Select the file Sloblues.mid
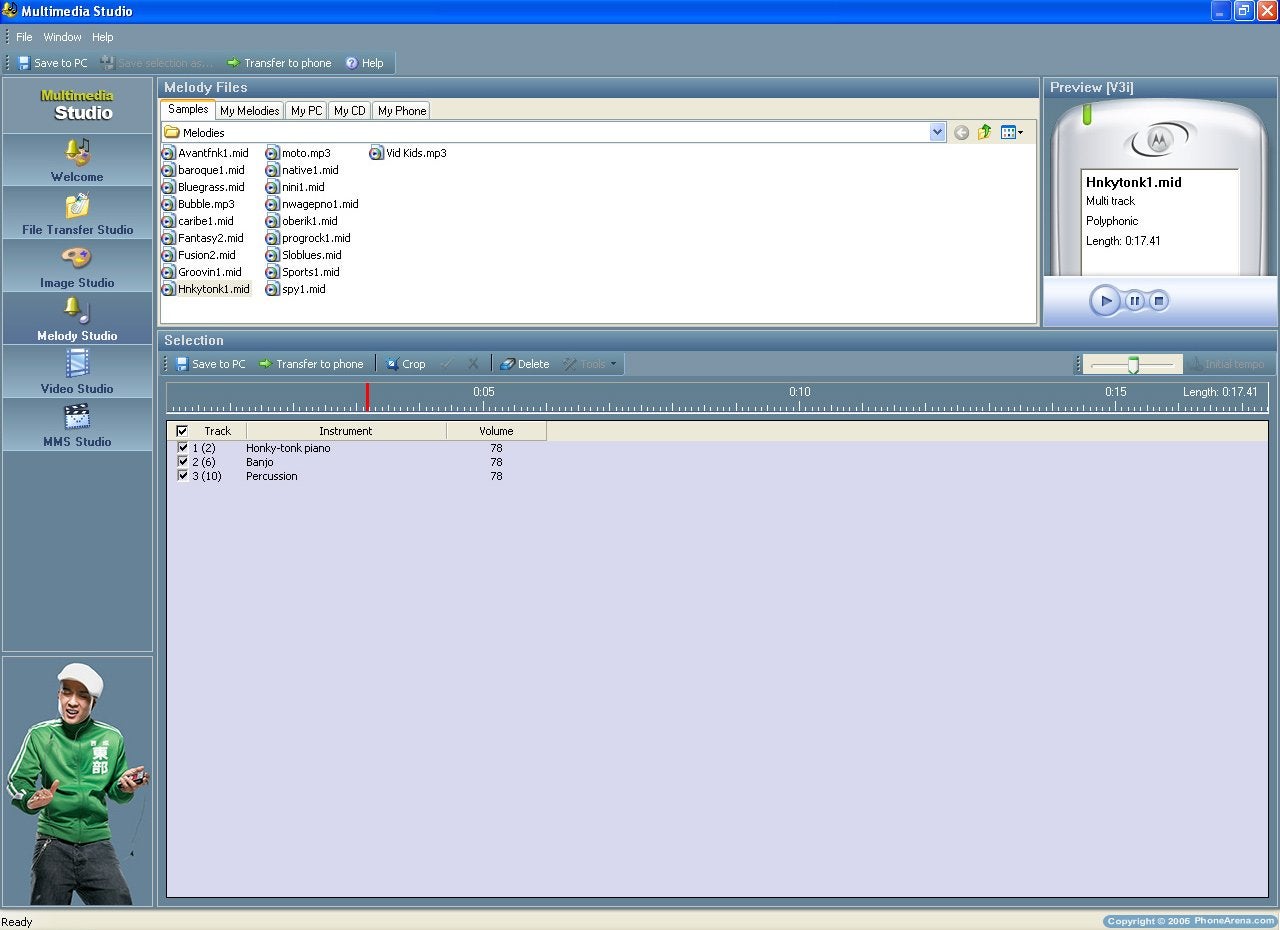The height and width of the screenshot is (930, 1280). click(304, 255)
